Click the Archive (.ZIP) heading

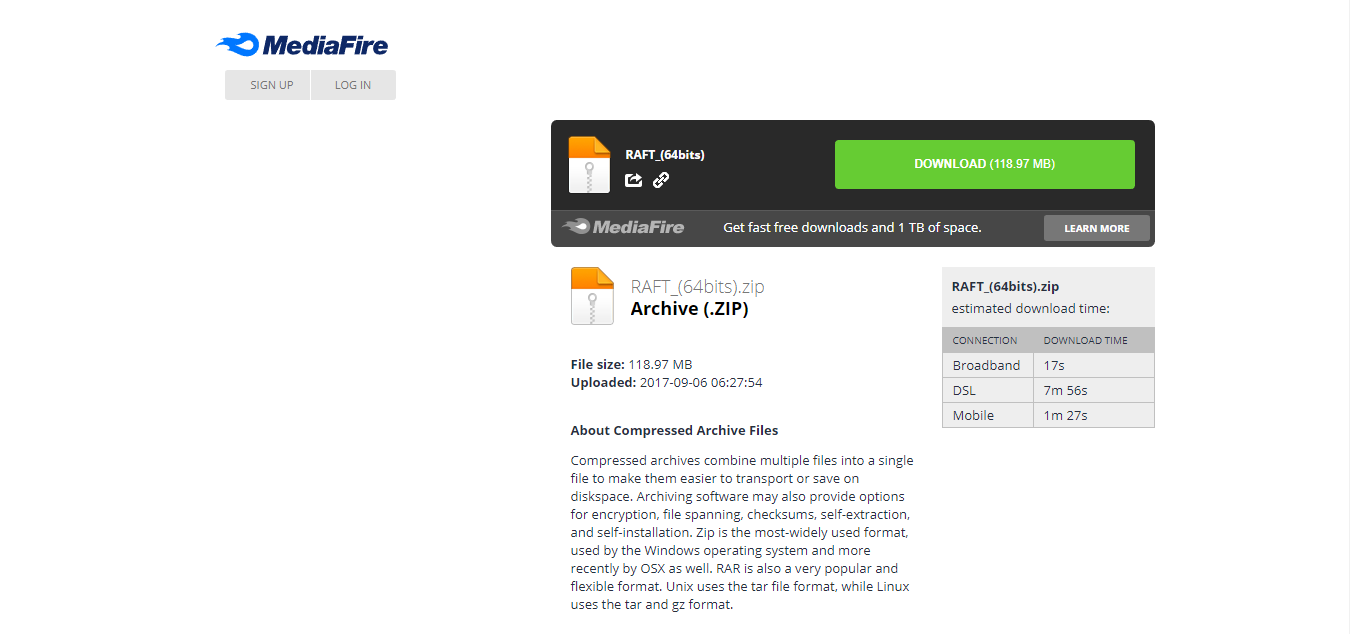[690, 309]
